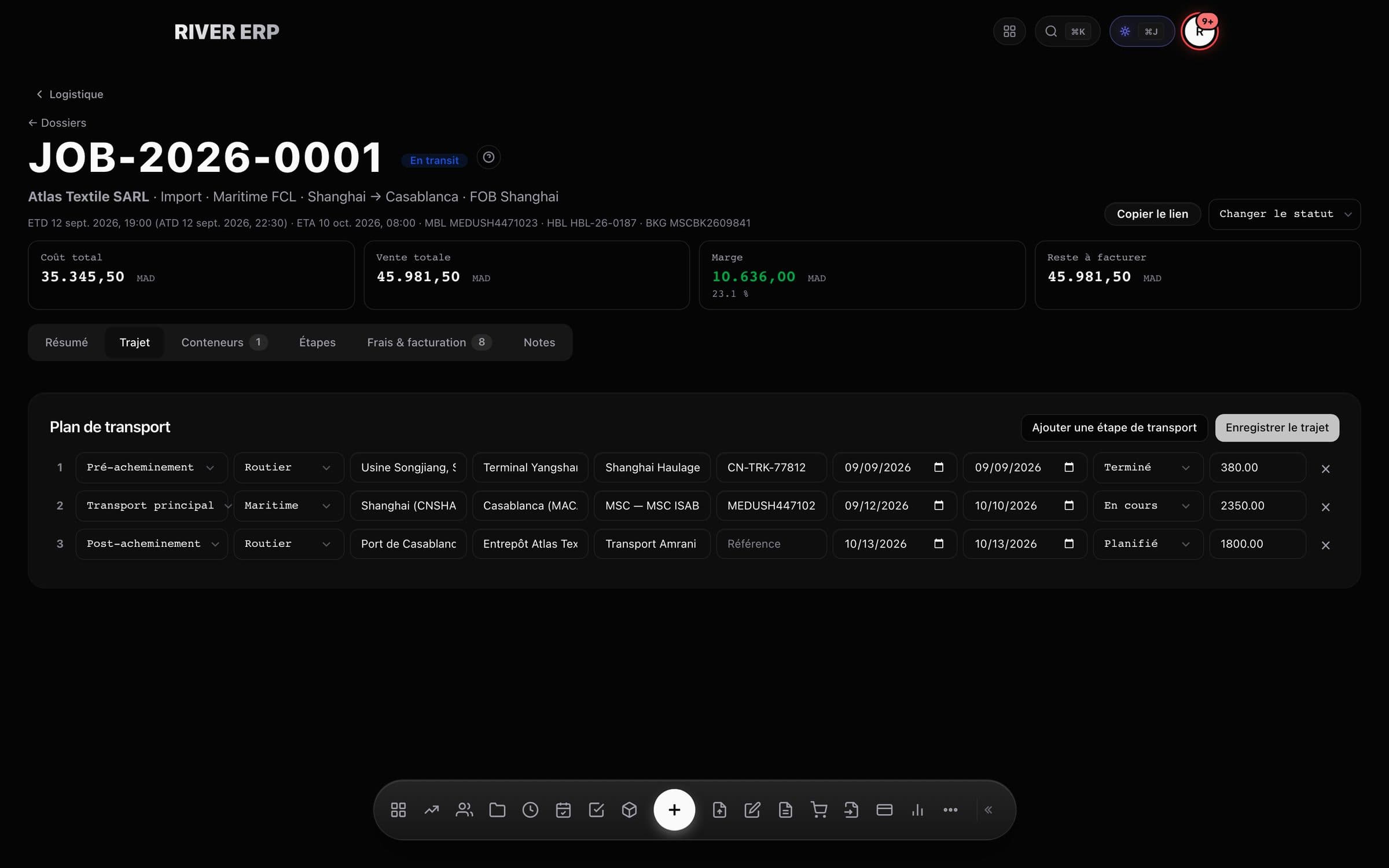
Task: Click the empty Référence field
Action: [x=771, y=544]
